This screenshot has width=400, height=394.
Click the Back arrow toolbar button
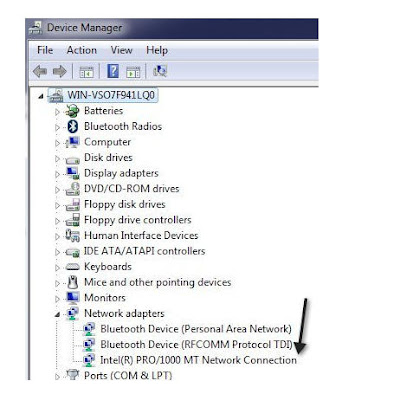[40, 71]
